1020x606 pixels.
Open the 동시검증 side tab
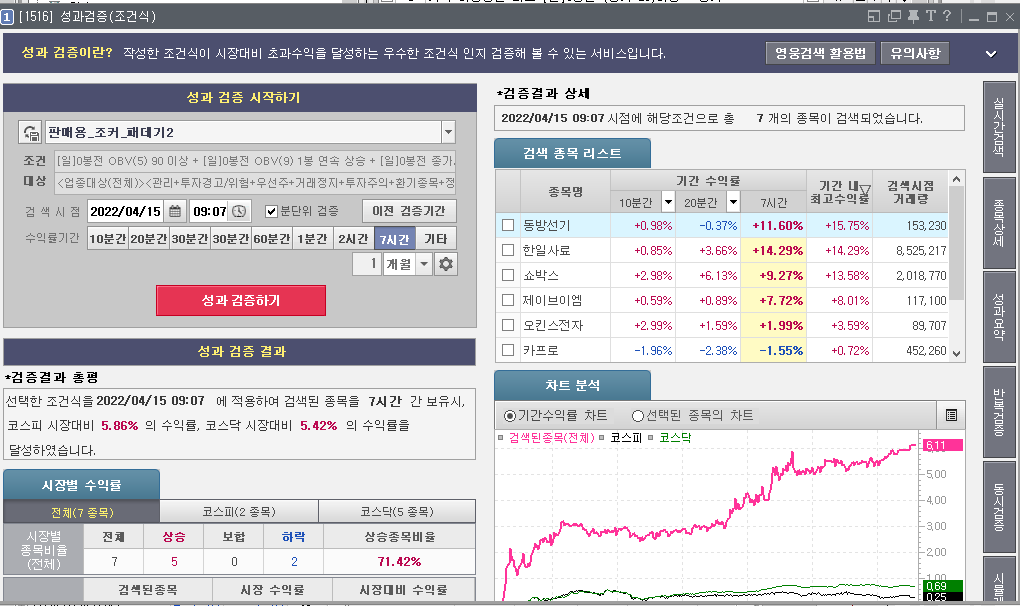pyautogui.click(x=999, y=507)
